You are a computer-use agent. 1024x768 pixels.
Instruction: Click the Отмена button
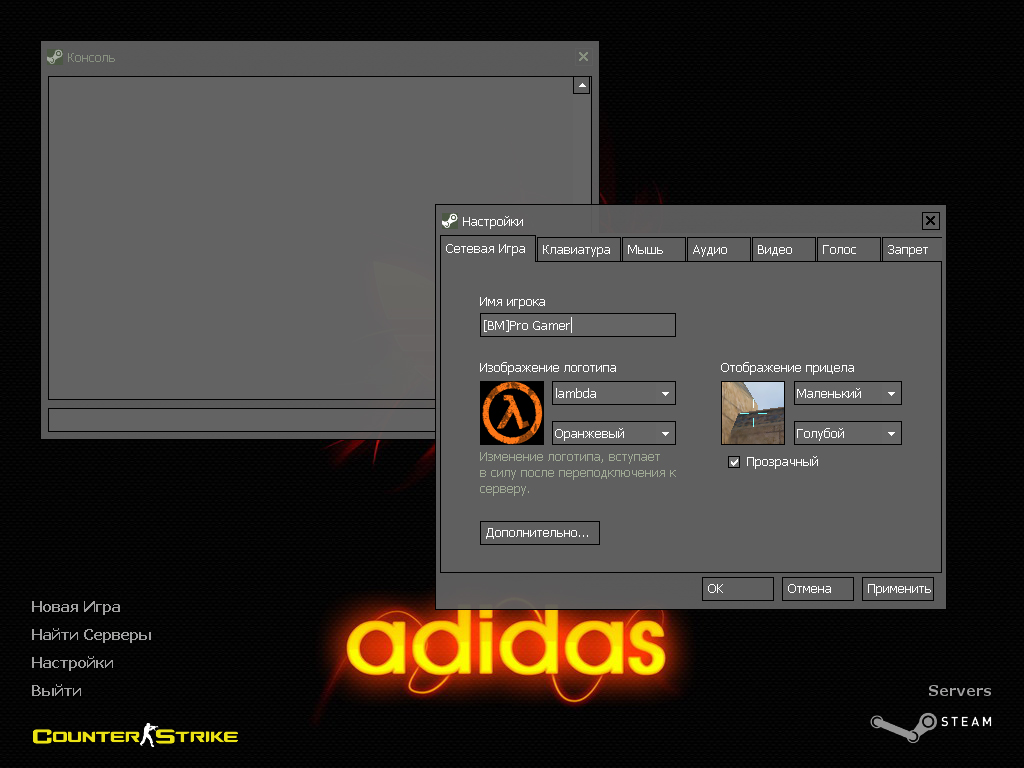817,588
